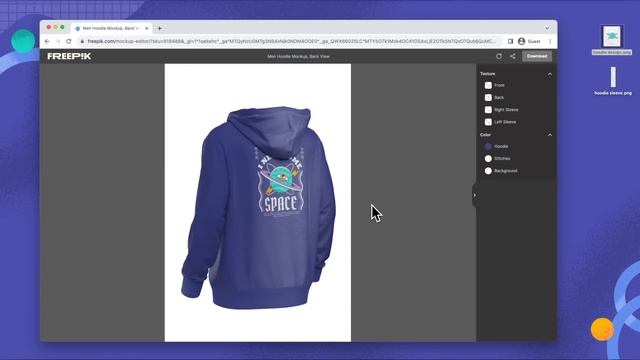Click the hoodie mockup 3D preview

click(258, 202)
